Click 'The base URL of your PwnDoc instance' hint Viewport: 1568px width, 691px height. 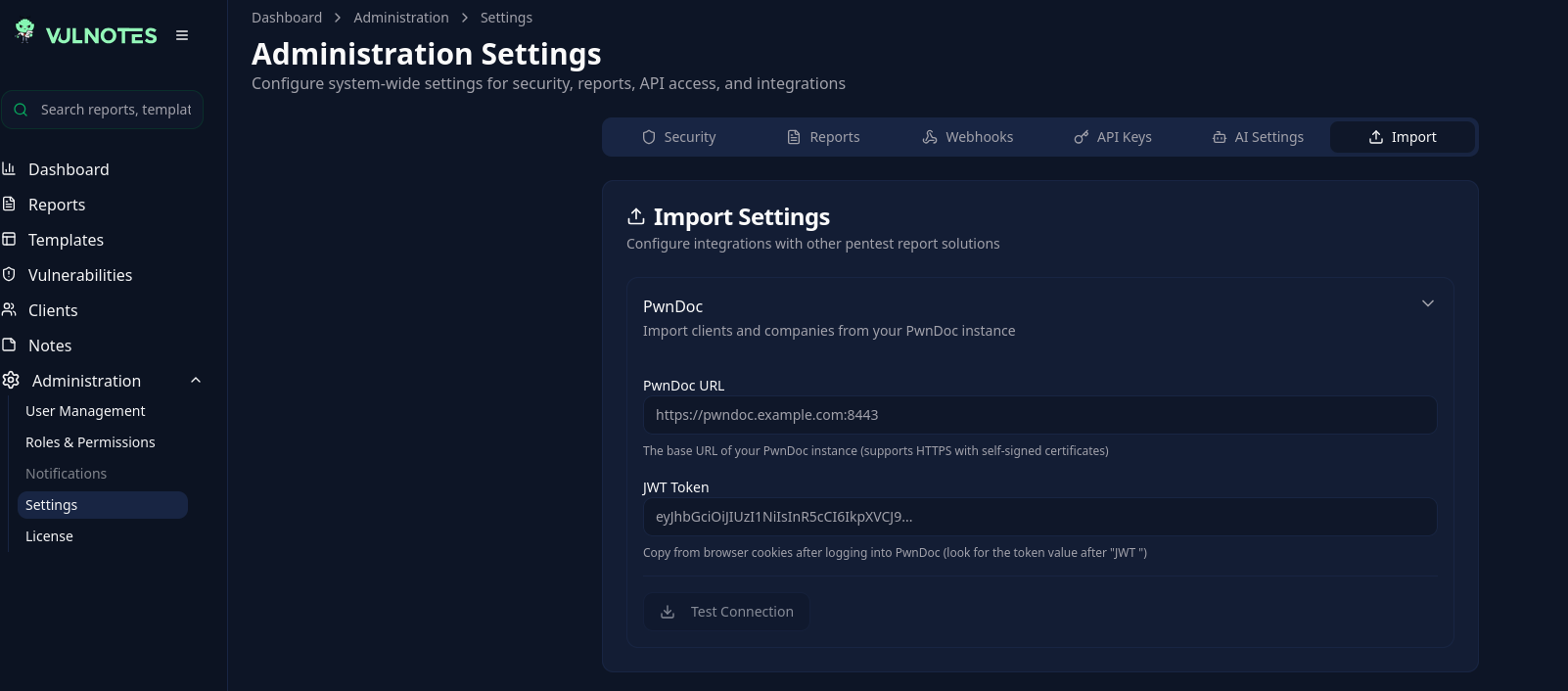click(x=876, y=451)
